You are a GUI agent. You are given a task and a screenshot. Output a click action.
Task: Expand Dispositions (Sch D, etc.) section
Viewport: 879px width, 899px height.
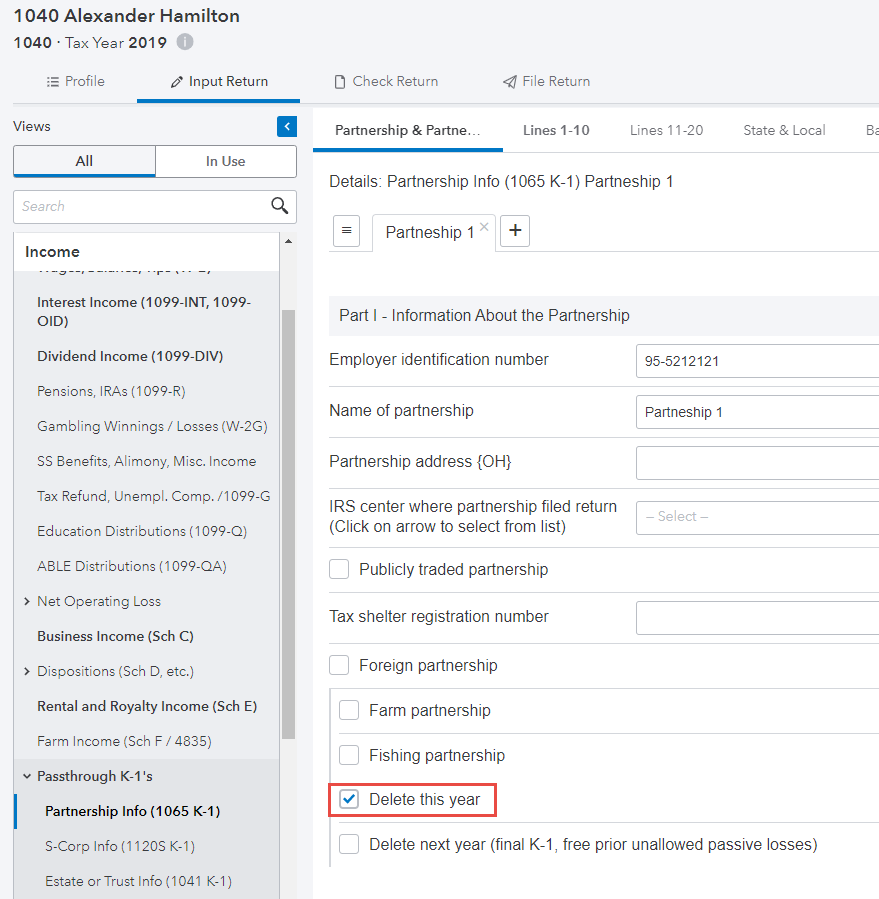(x=26, y=671)
